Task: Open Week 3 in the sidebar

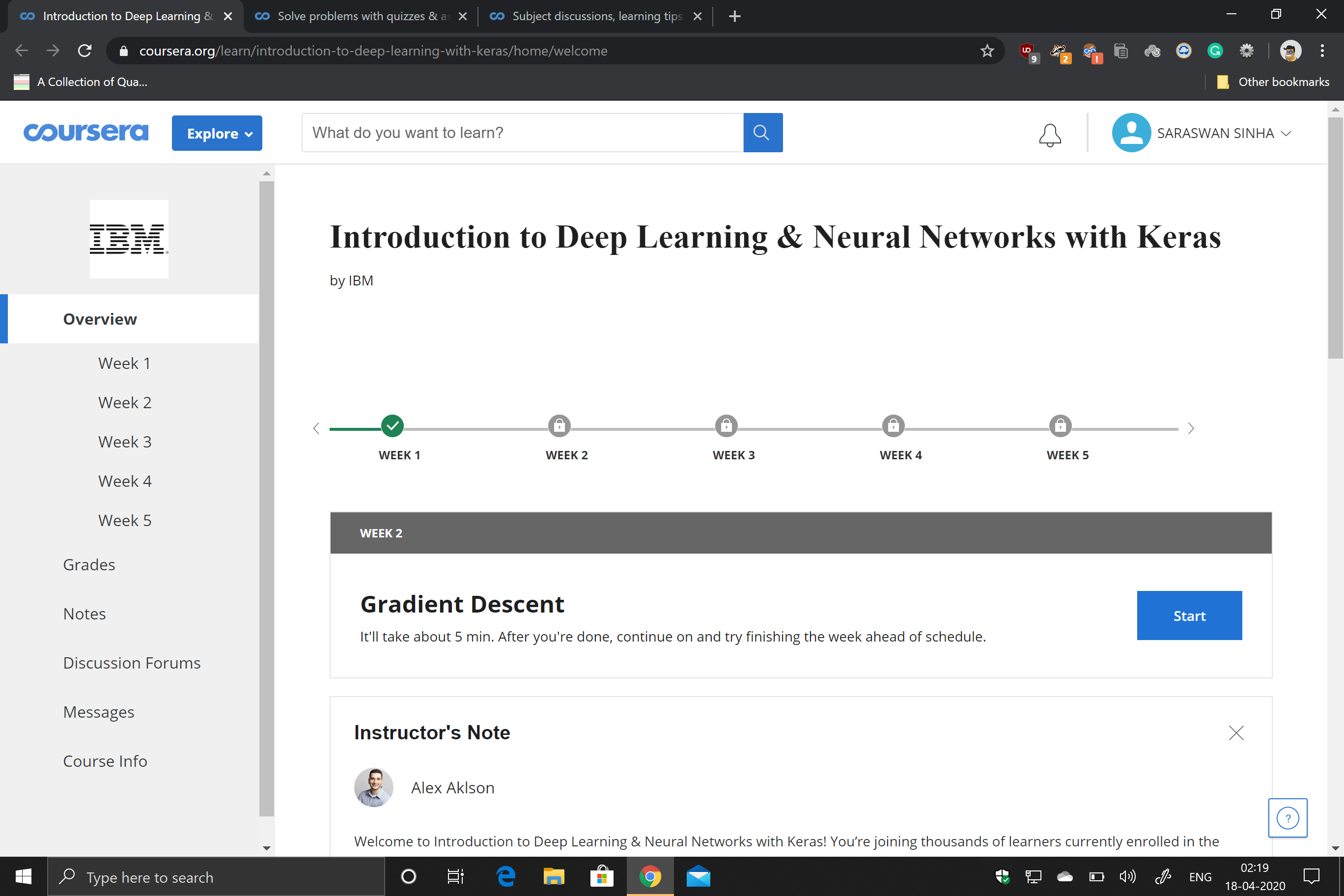Action: (x=125, y=442)
